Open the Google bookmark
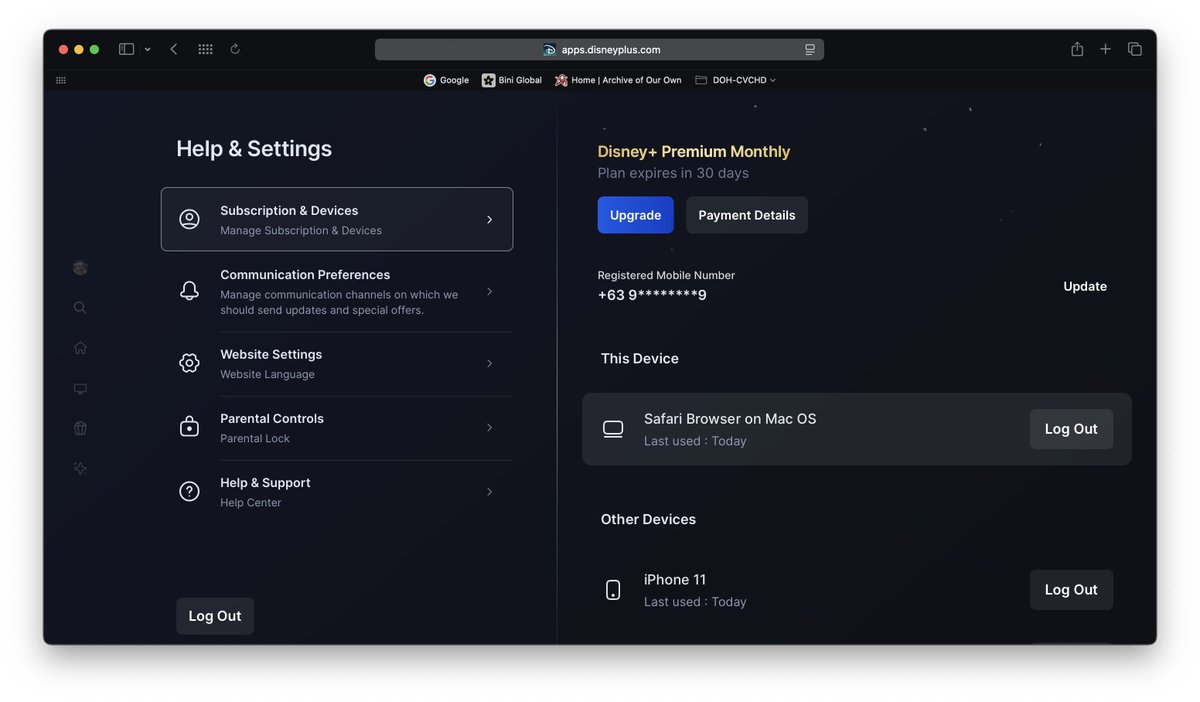Image resolution: width=1200 pixels, height=702 pixels. pos(446,80)
